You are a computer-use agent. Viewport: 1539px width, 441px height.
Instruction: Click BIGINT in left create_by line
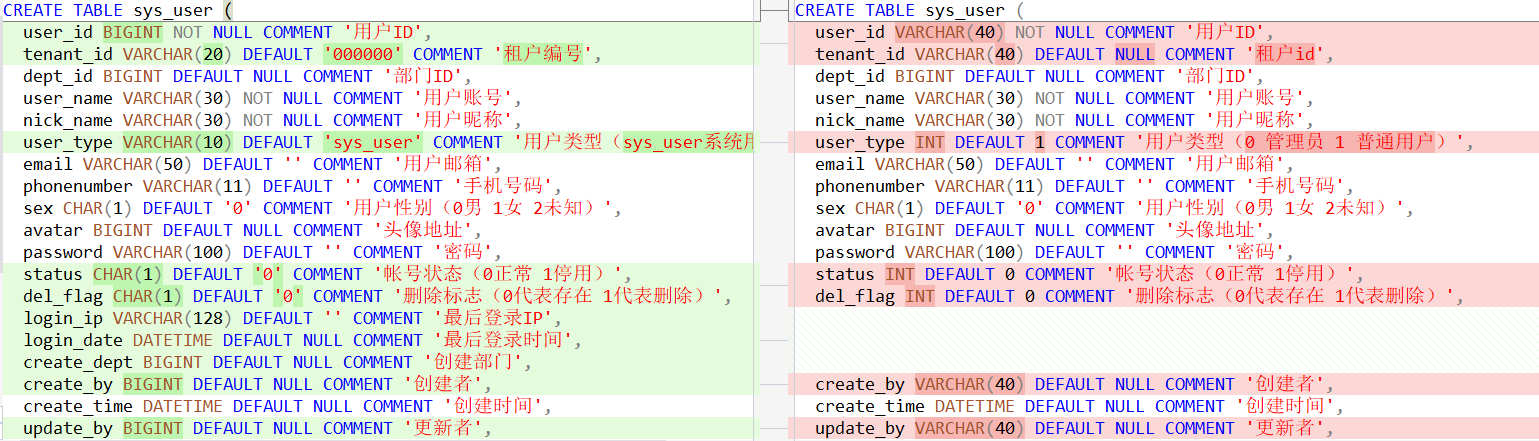[x=153, y=384]
